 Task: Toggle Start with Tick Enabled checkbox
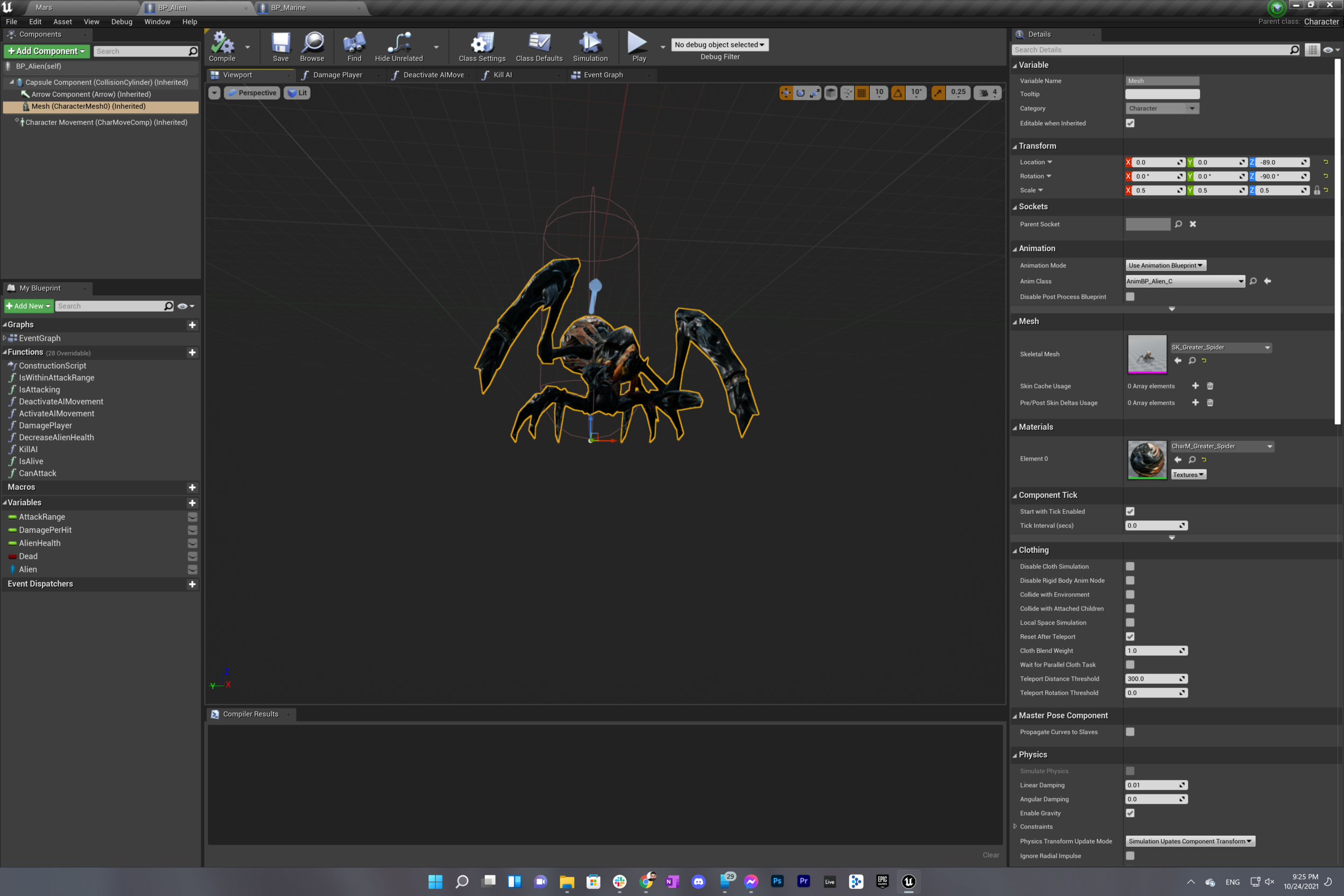[x=1130, y=512]
